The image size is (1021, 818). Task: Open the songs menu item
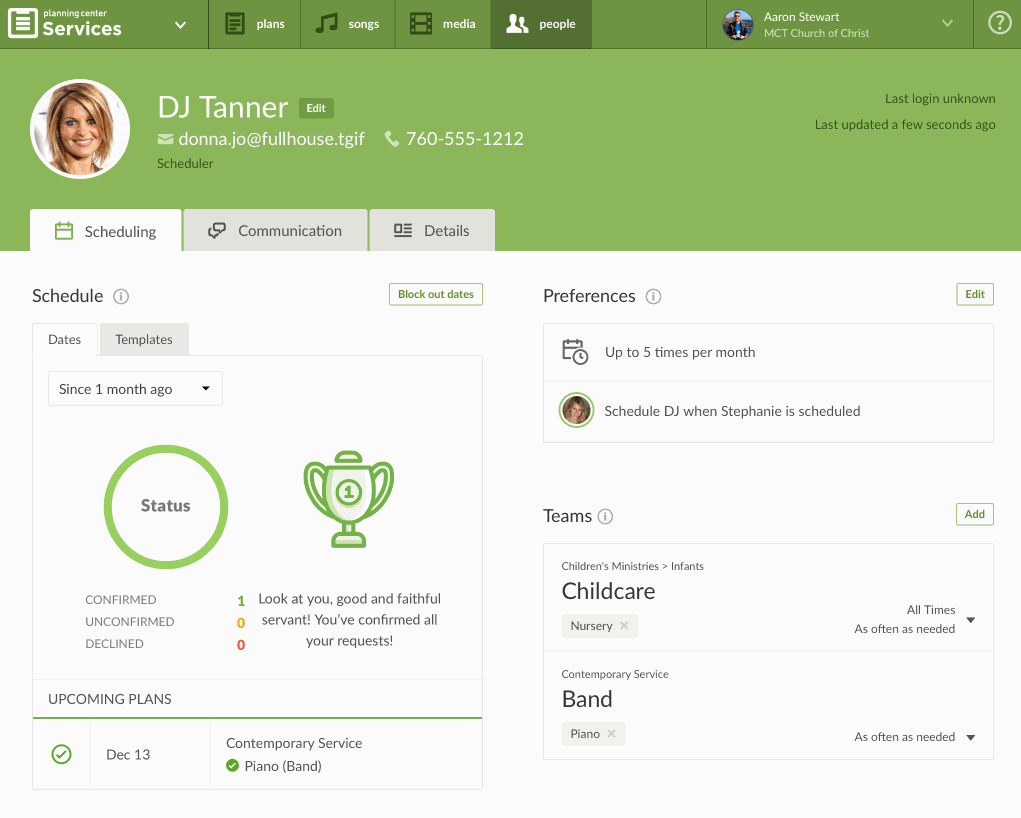coord(348,24)
